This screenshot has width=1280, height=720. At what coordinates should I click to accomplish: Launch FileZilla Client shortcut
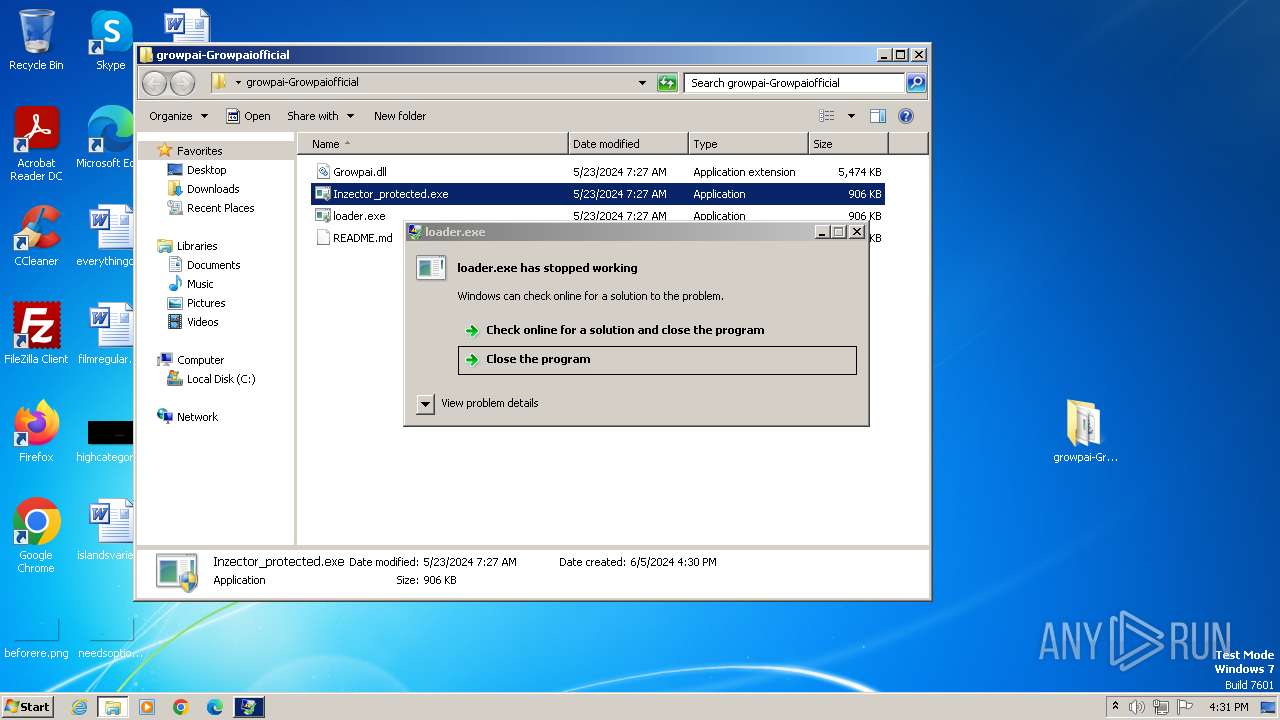point(36,333)
